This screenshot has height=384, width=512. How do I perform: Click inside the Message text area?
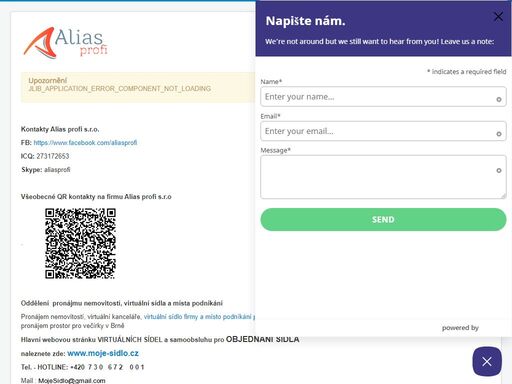(383, 177)
